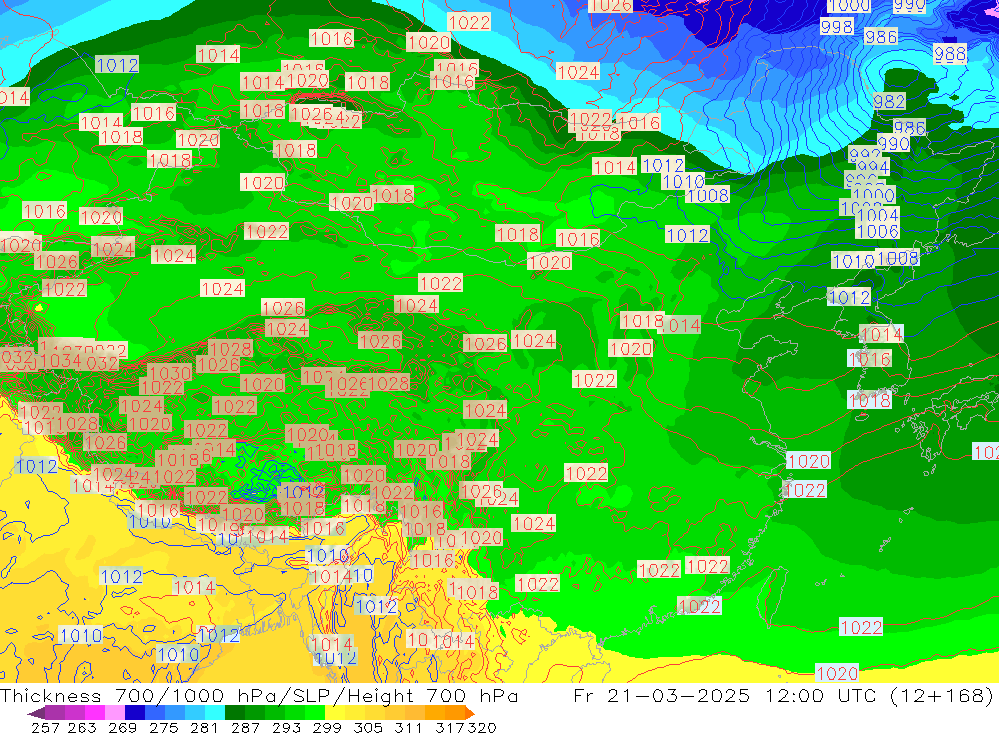The width and height of the screenshot is (1000, 733).
Task: Click the orange right arrow of legend
Action: point(470,713)
